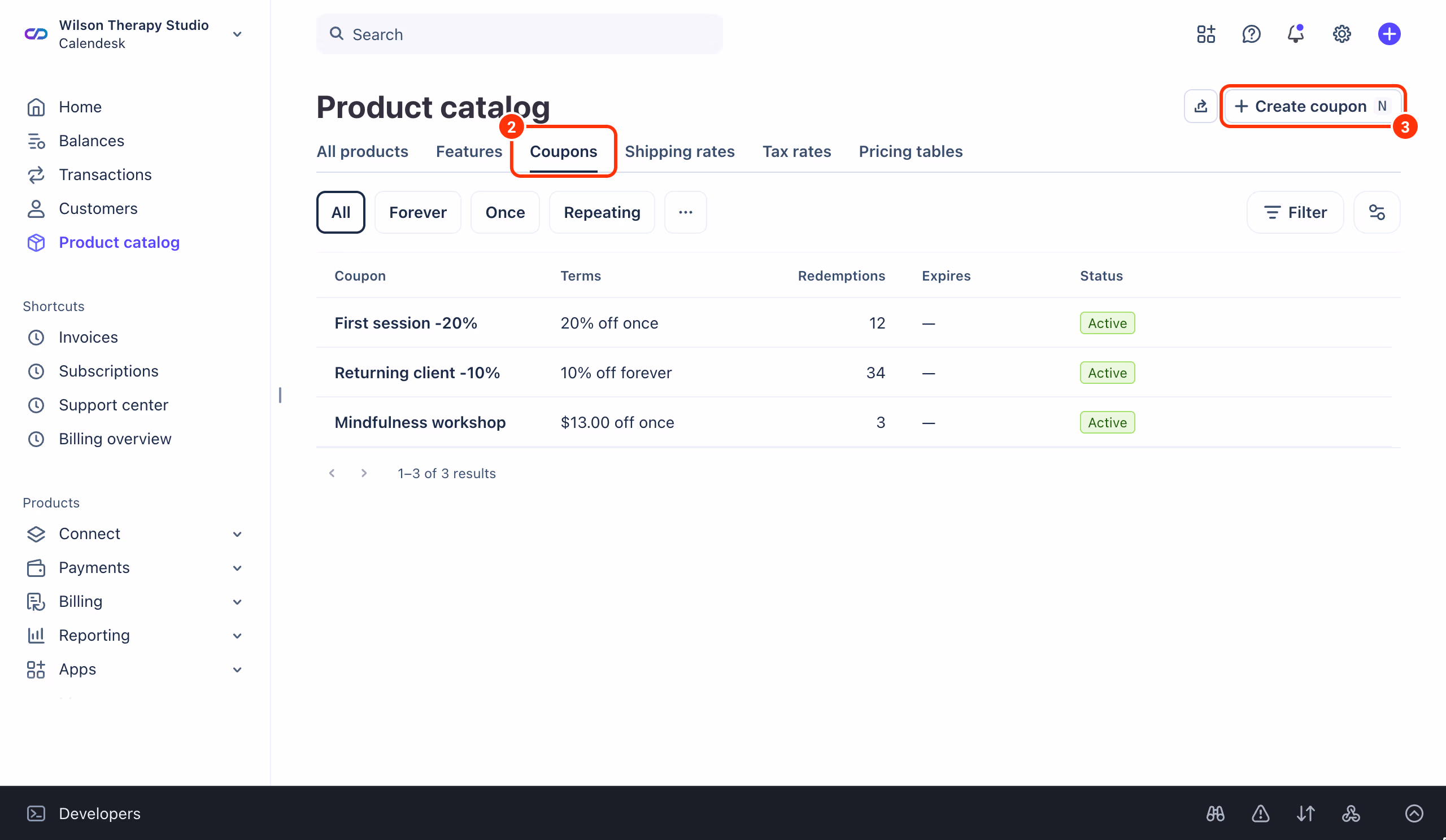
Task: Switch to Tax rates tab
Action: (796, 151)
